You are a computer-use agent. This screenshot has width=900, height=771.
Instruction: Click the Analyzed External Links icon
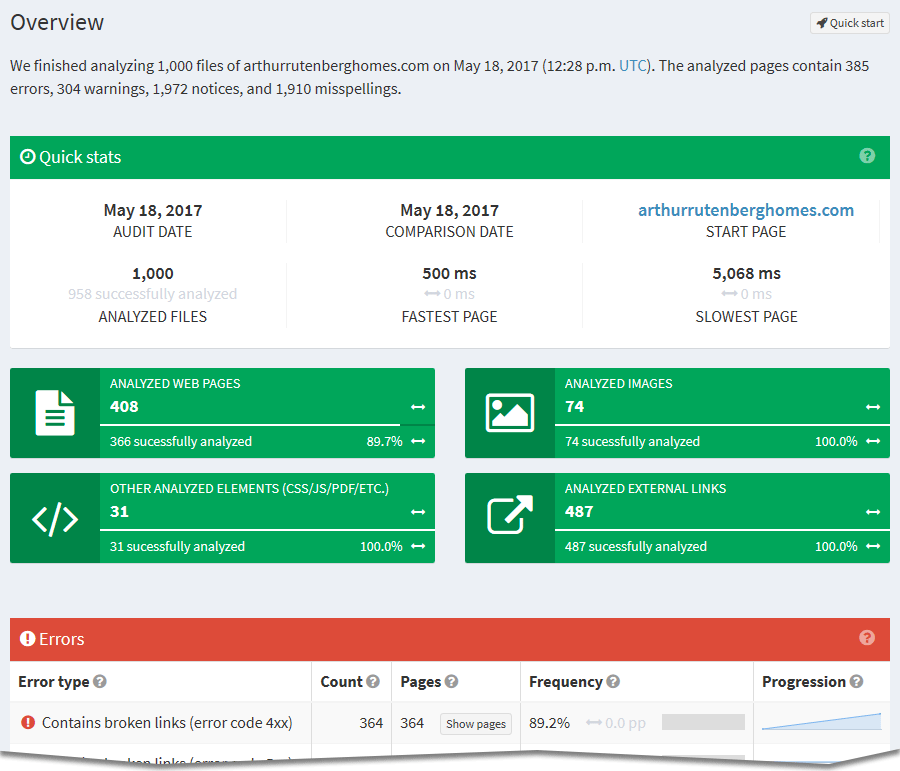pos(510,517)
